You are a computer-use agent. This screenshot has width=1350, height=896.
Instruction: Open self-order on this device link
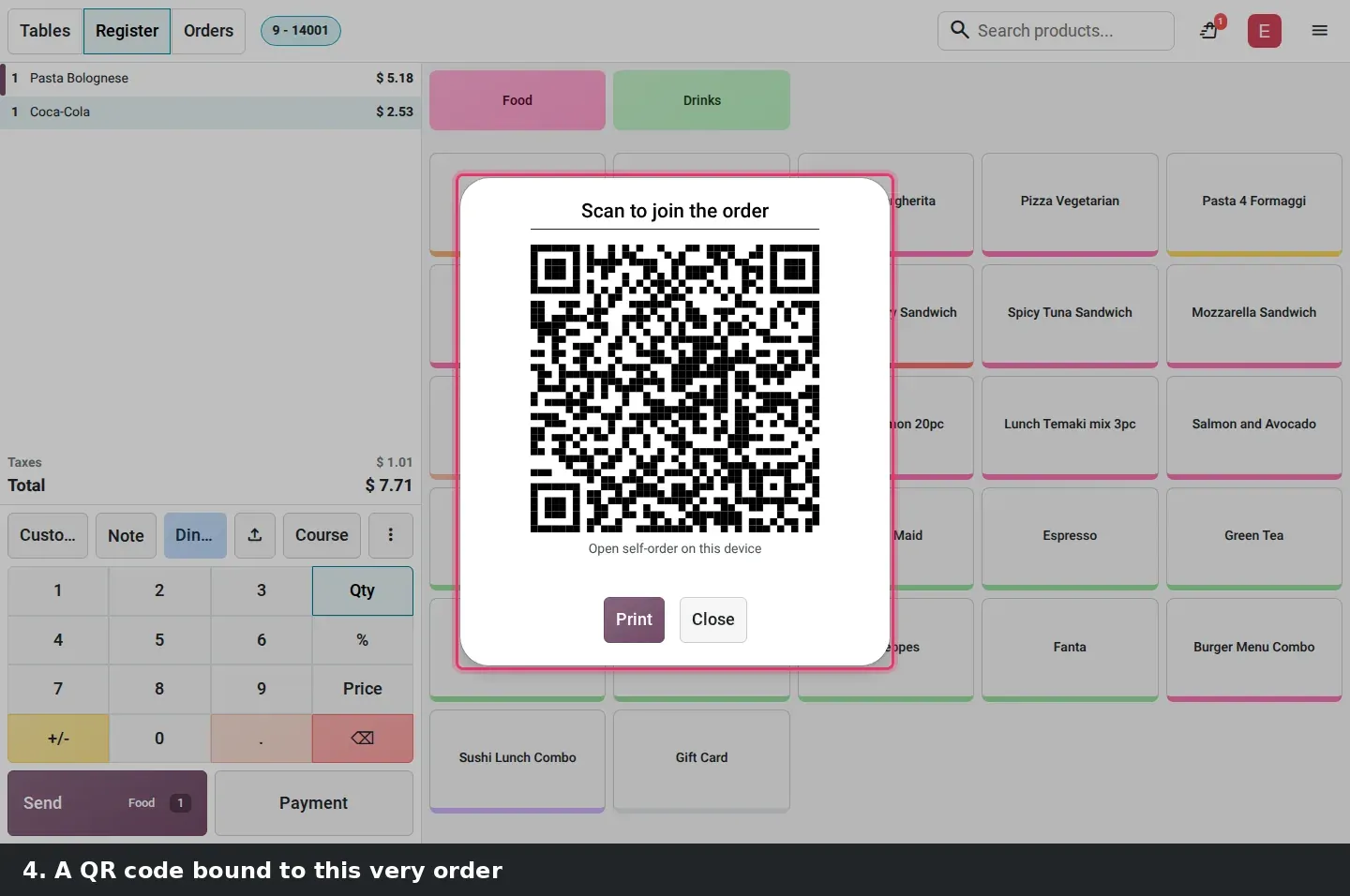click(675, 548)
